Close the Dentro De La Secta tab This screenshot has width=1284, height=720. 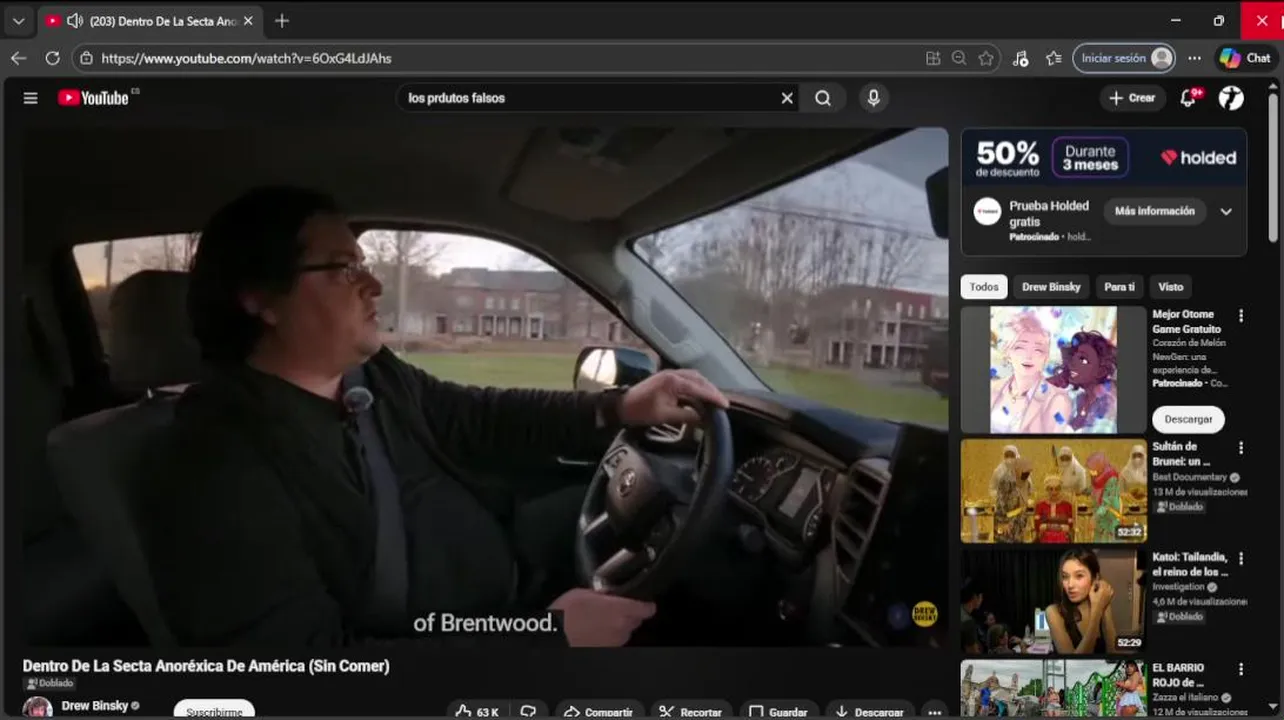[248, 20]
